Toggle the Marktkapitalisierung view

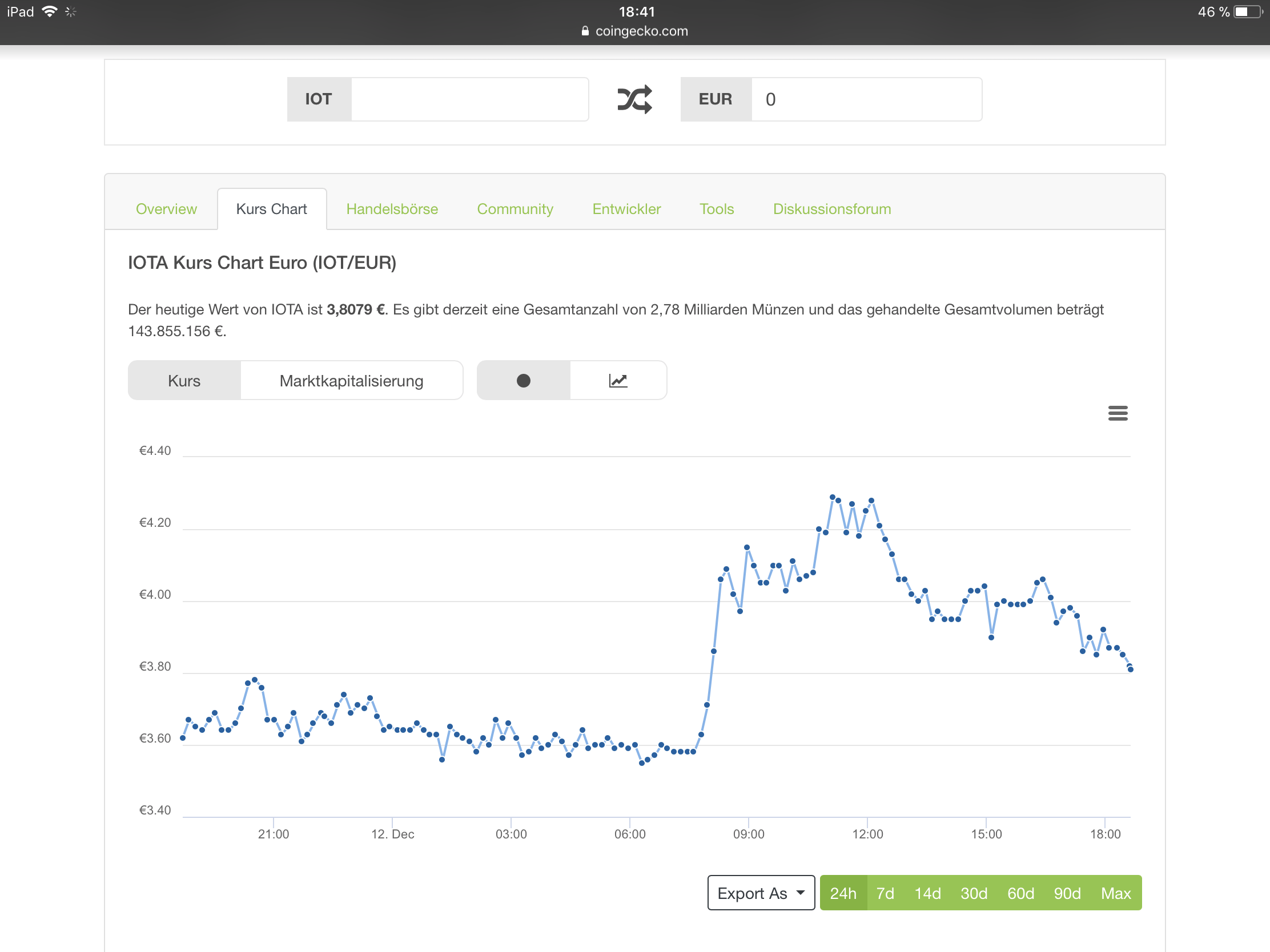(351, 381)
